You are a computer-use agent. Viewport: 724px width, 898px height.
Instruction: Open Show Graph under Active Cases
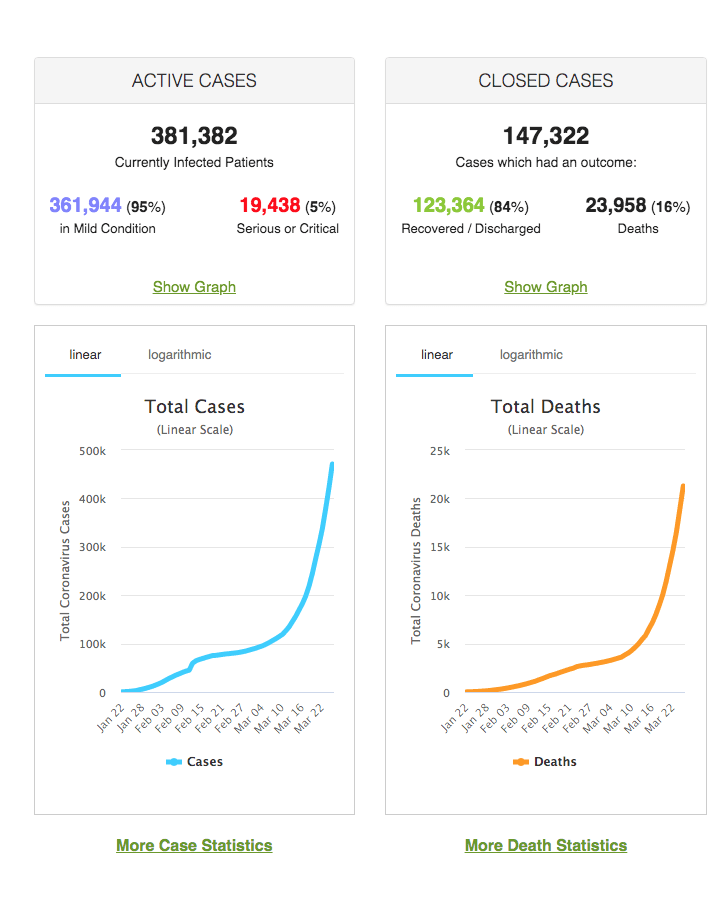pyautogui.click(x=194, y=287)
